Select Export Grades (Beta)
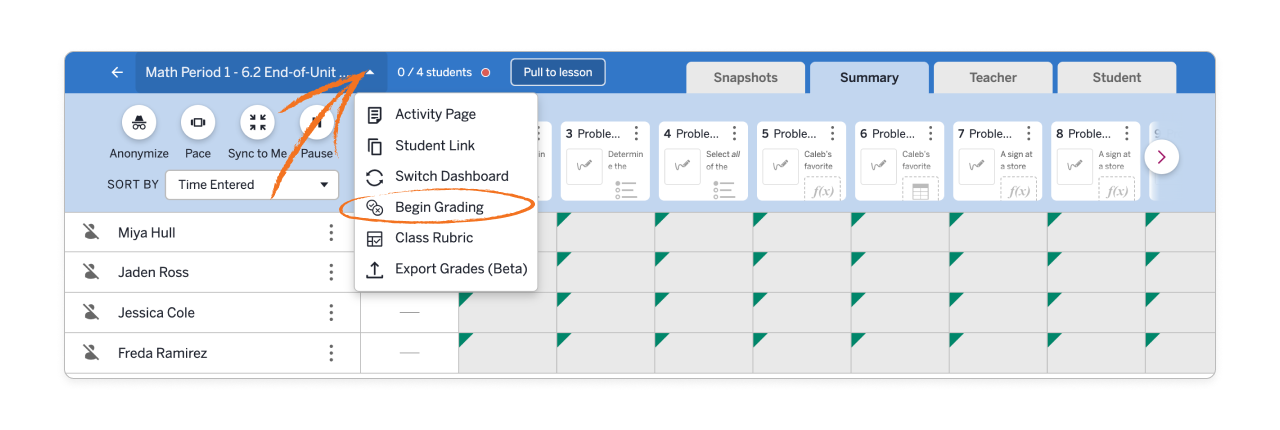The width and height of the screenshot is (1280, 430). coord(460,269)
